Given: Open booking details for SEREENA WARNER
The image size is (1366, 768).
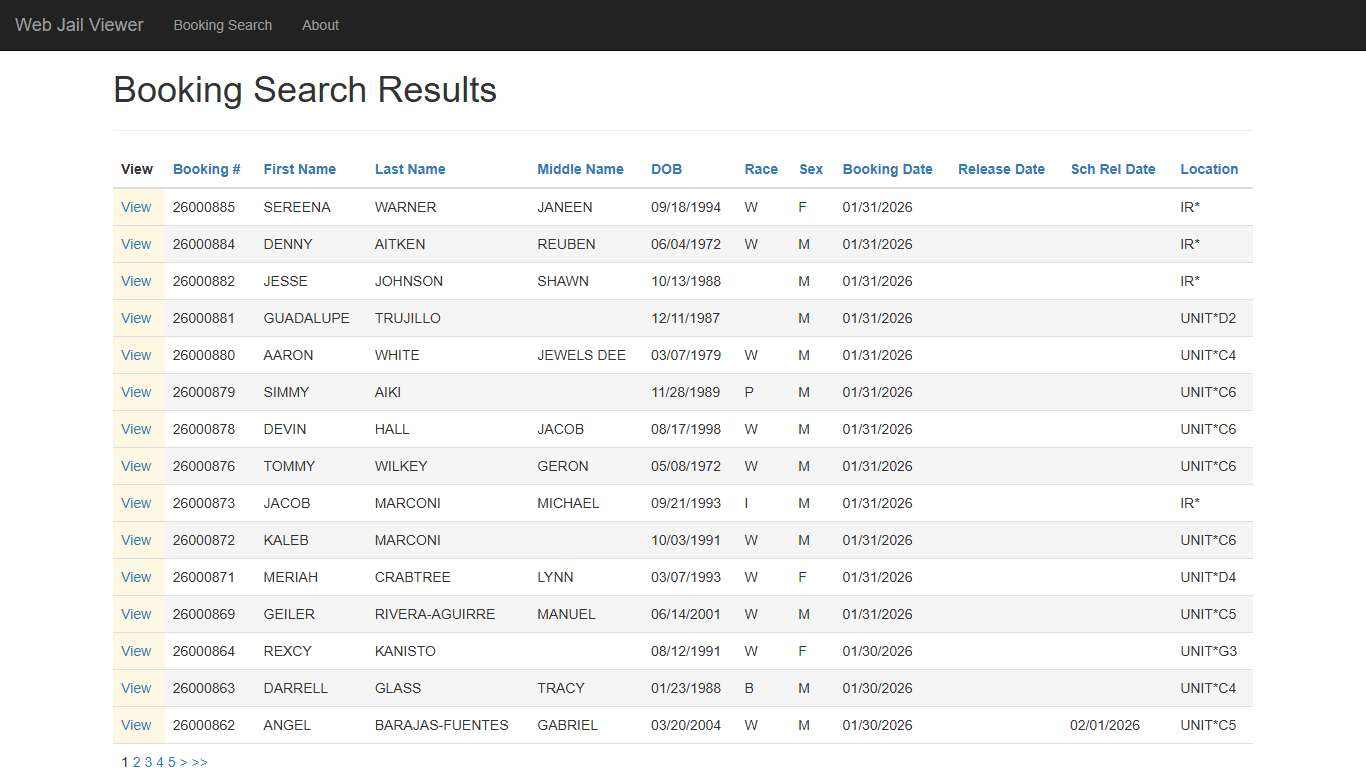Looking at the screenshot, I should tap(136, 207).
